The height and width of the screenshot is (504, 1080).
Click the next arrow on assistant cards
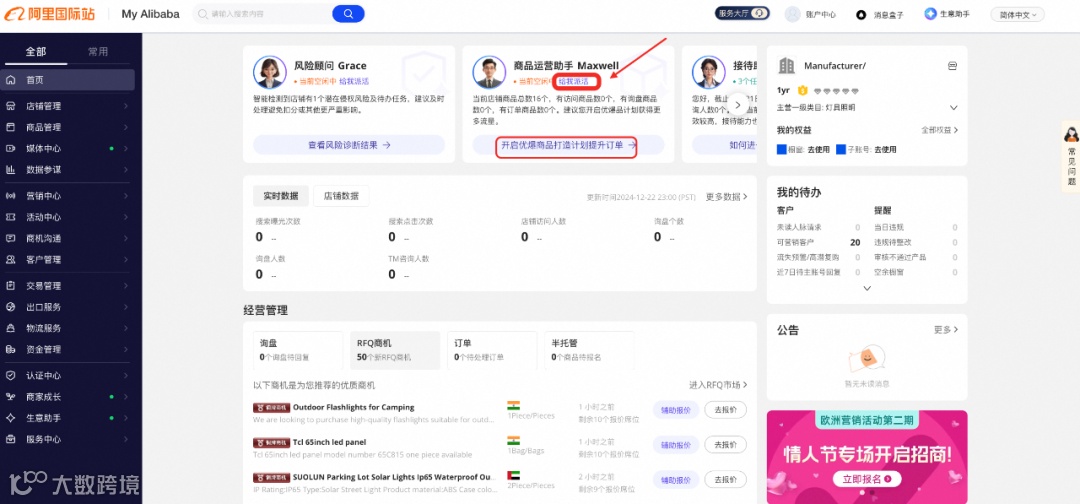(738, 105)
